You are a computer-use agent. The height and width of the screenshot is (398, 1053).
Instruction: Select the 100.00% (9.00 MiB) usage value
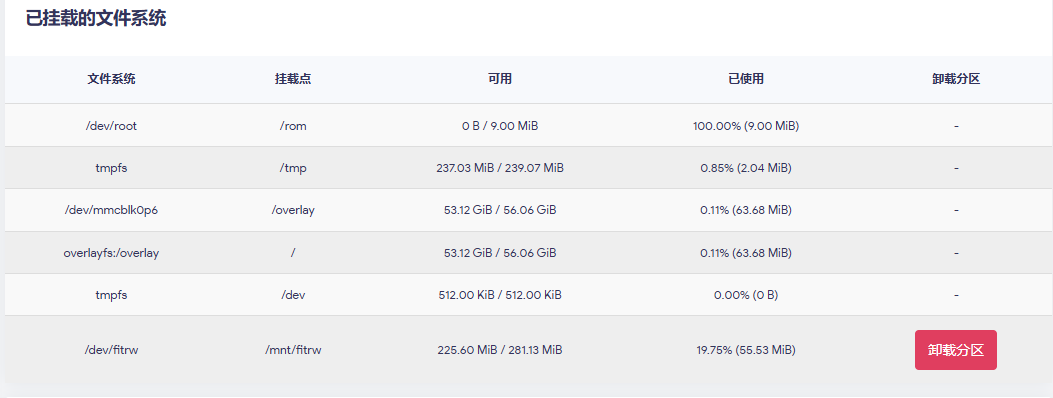point(746,126)
